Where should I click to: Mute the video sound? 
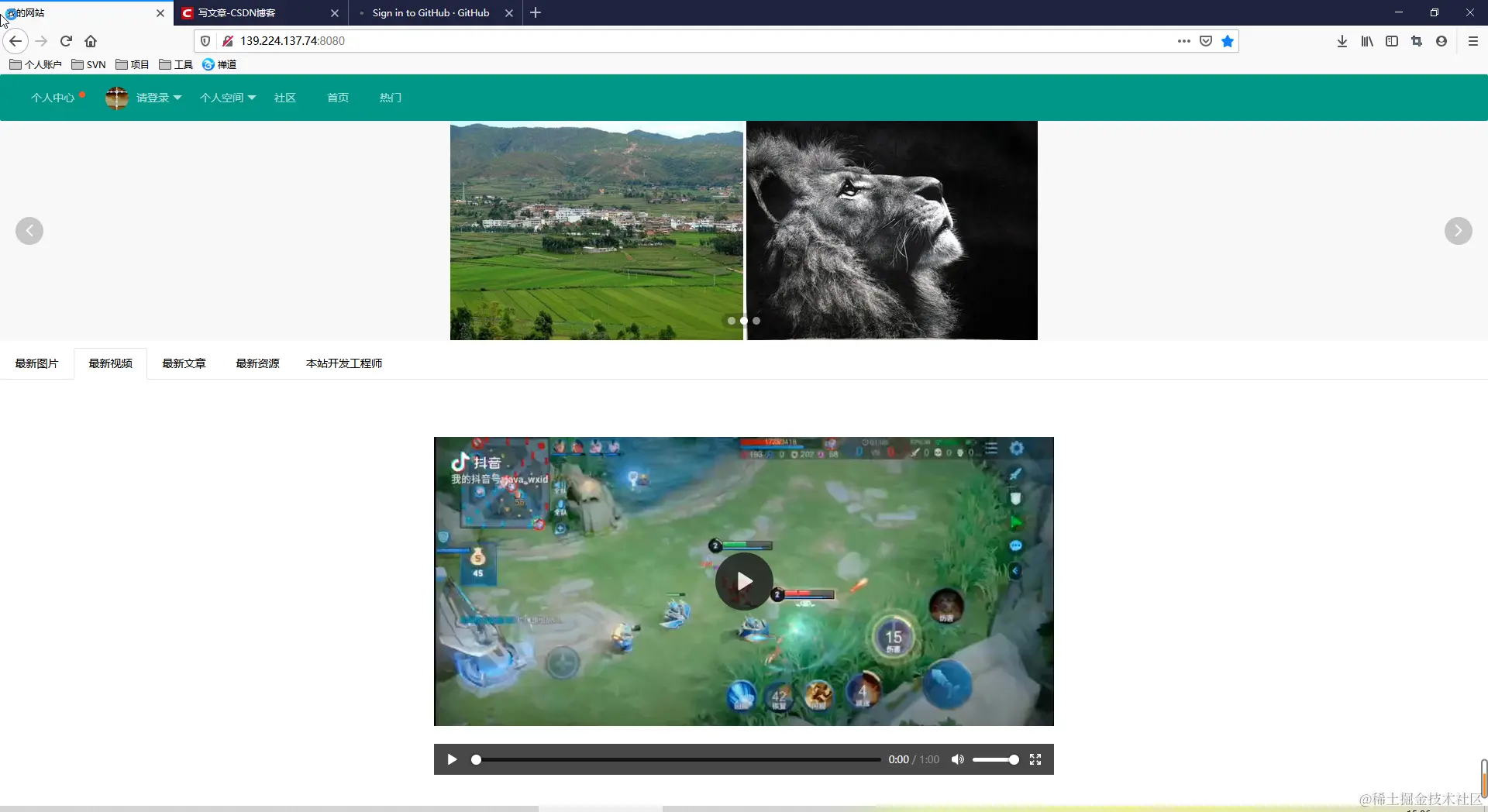[958, 759]
